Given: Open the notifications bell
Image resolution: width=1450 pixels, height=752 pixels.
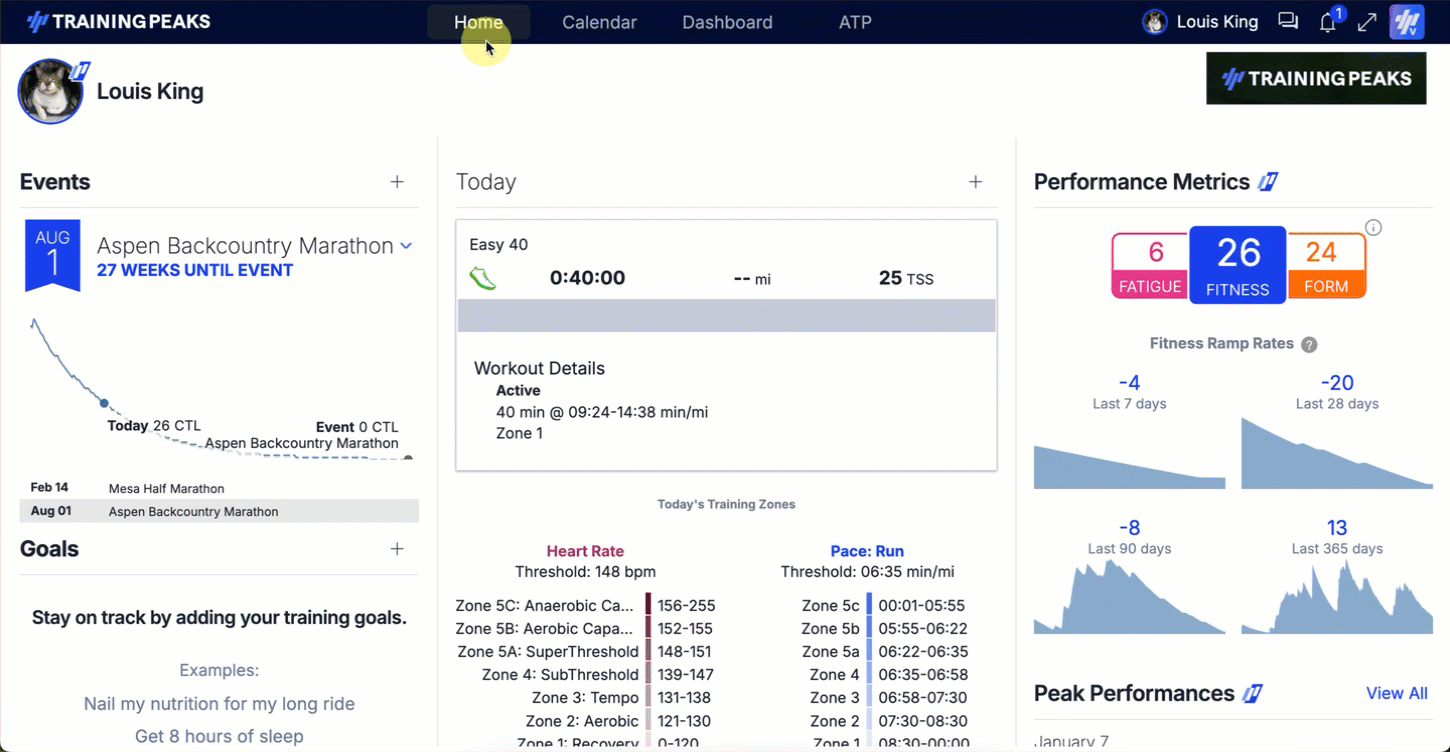Looking at the screenshot, I should (1328, 22).
